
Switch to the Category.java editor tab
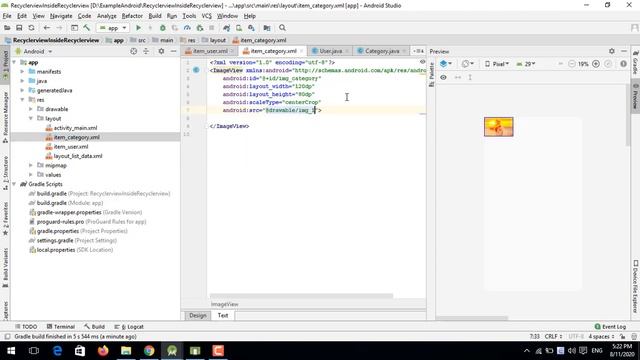pyautogui.click(x=382, y=51)
